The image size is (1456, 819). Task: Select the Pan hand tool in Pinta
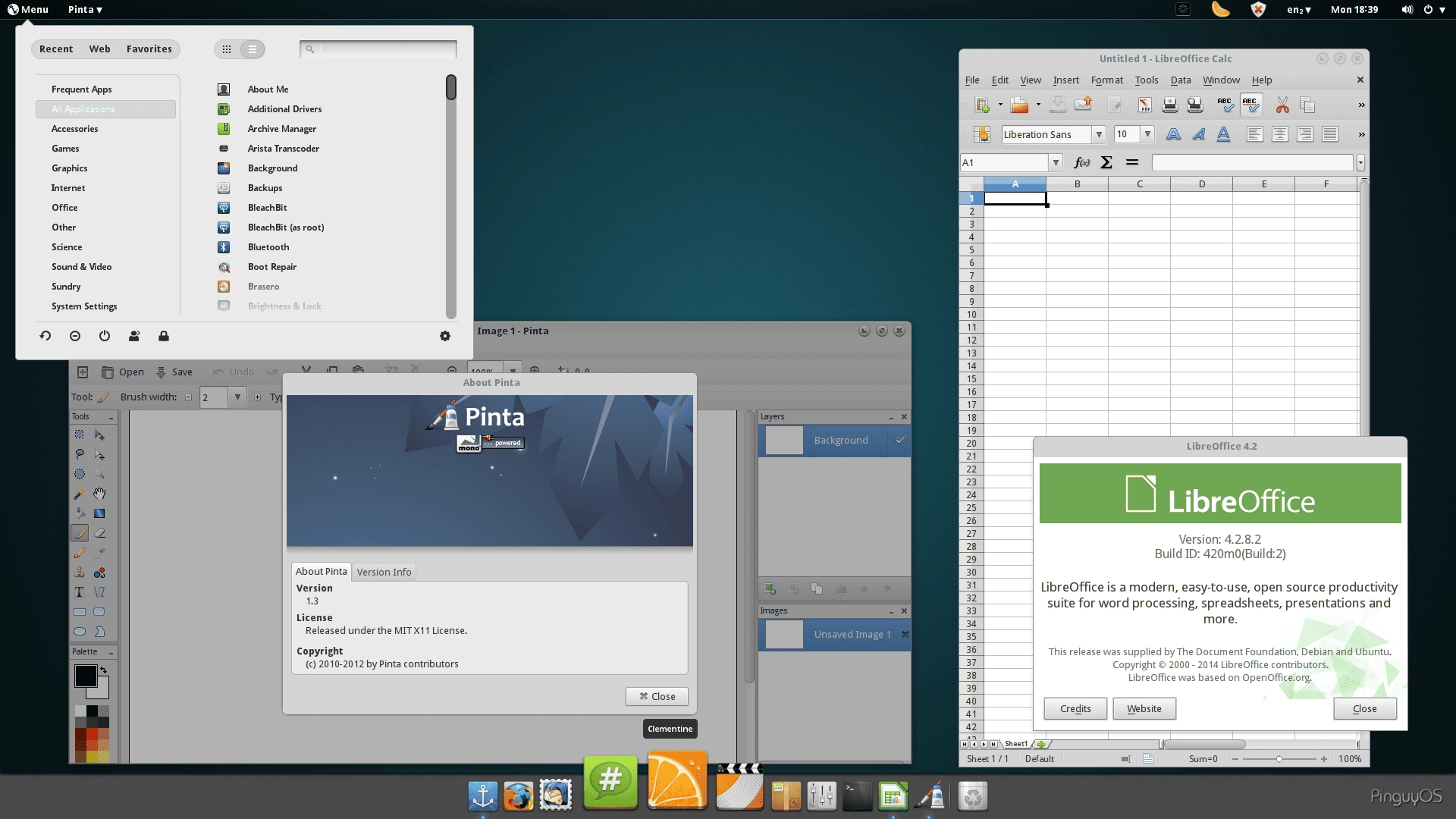(x=99, y=494)
